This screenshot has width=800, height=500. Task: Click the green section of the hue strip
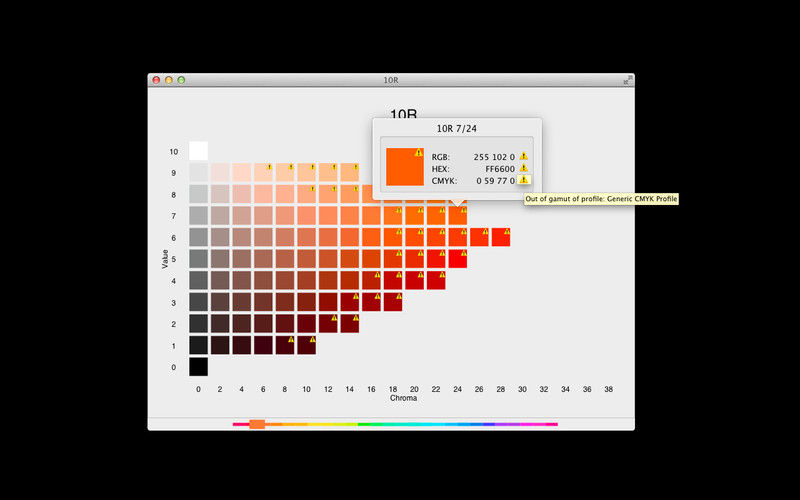[370, 424]
